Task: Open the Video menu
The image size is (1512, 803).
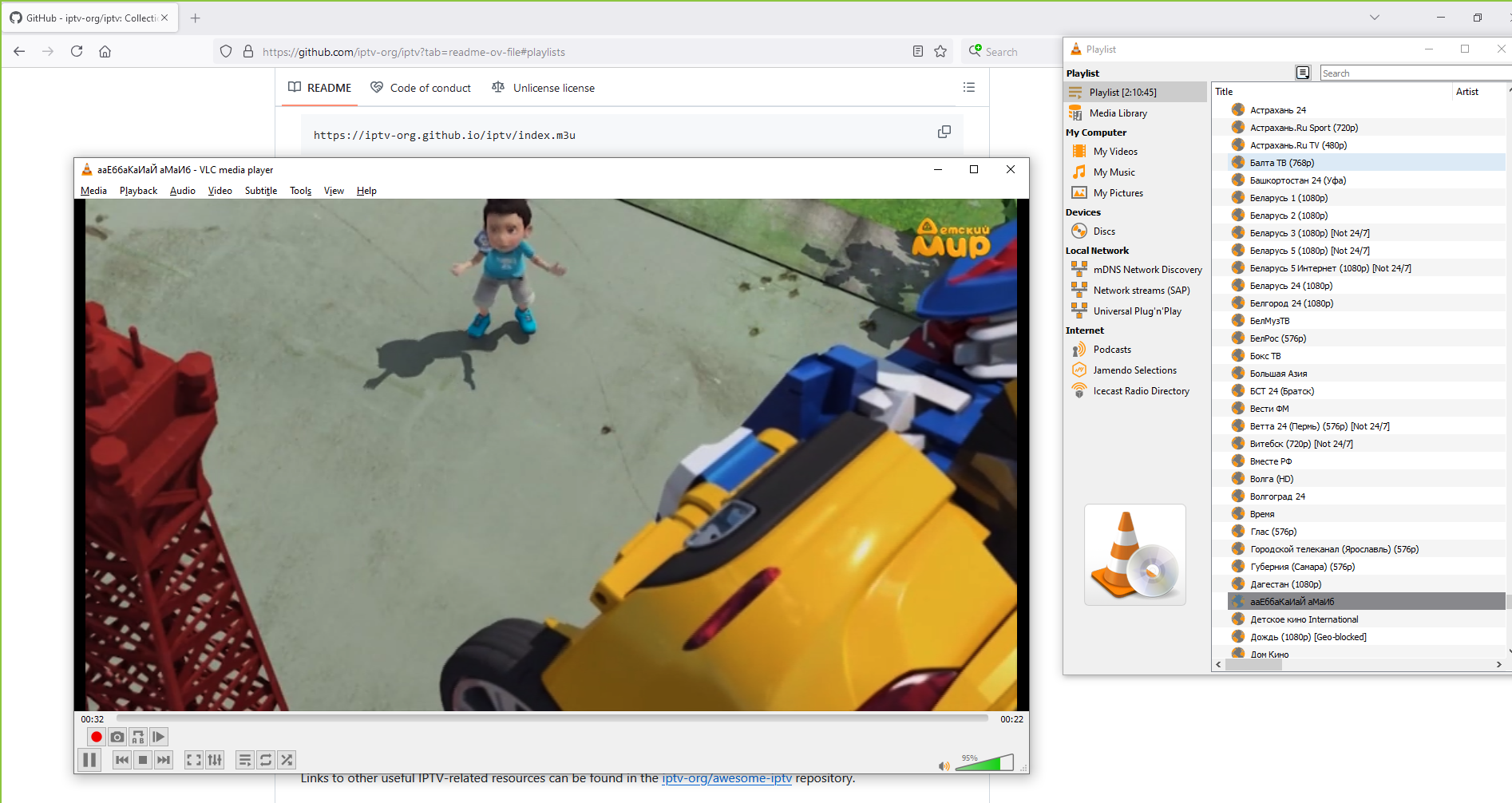Action: pyautogui.click(x=220, y=191)
